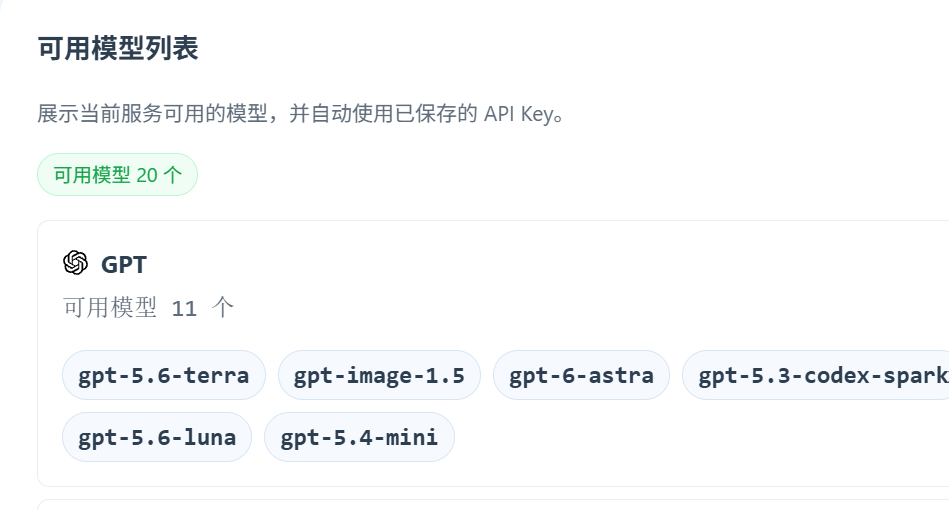The width and height of the screenshot is (949, 510).
Task: Click the 可用模型列表 page title
Action: [118, 48]
